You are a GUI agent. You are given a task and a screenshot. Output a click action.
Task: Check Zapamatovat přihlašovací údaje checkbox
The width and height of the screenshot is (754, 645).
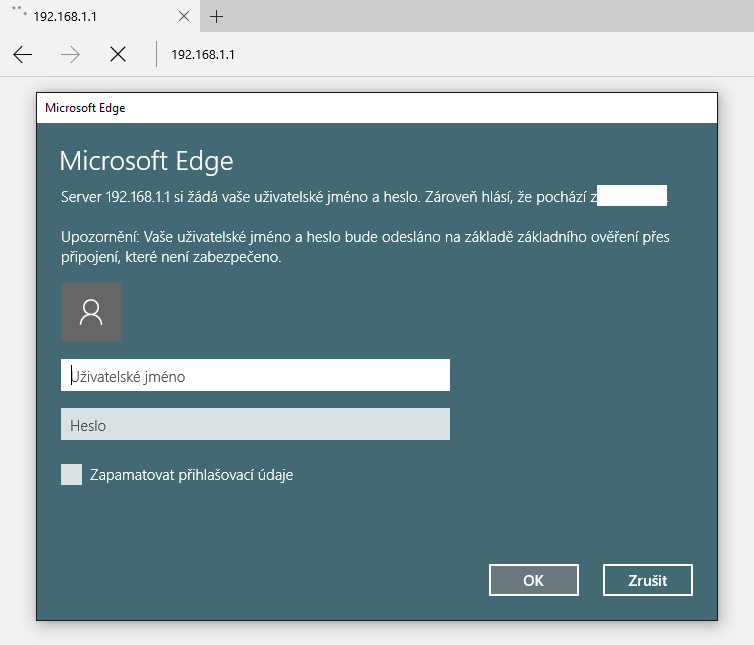tap(72, 475)
